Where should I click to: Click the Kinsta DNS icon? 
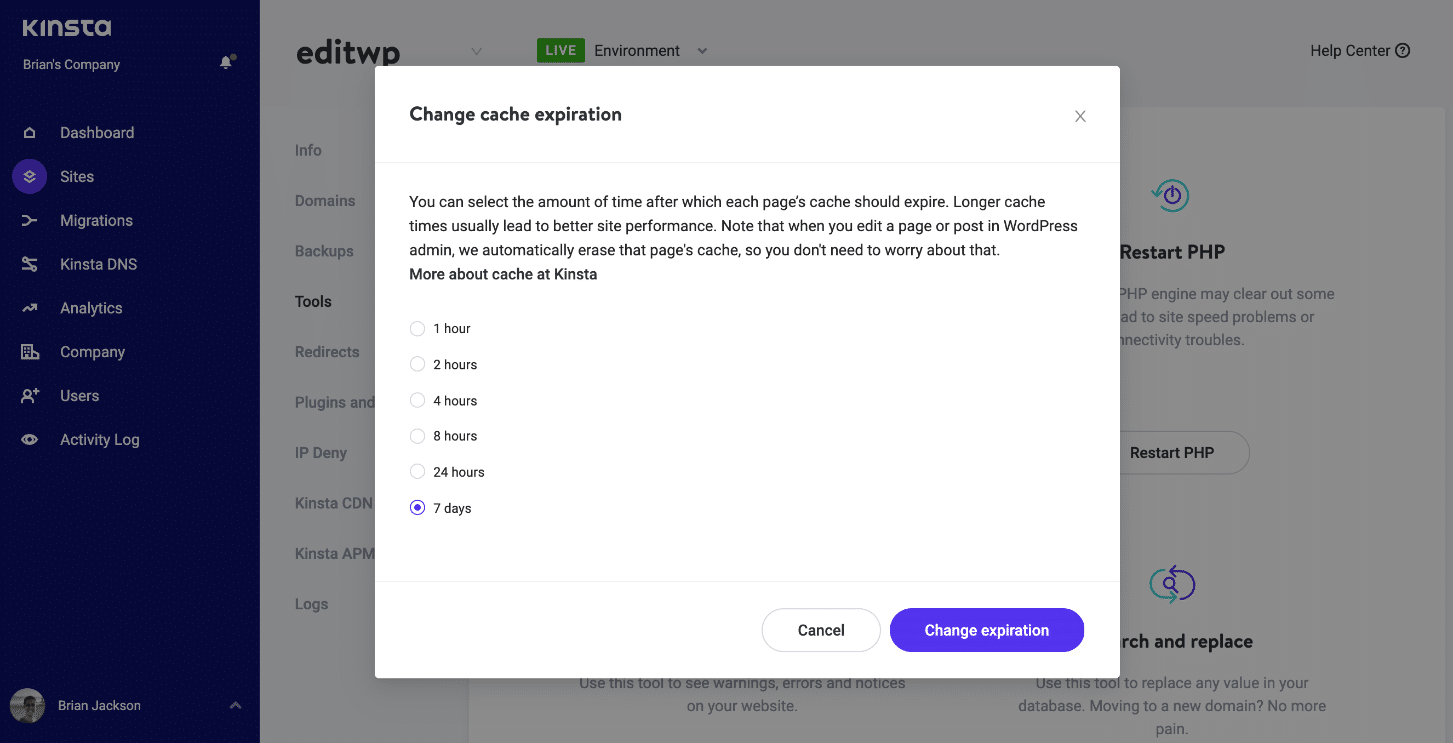[x=30, y=265]
